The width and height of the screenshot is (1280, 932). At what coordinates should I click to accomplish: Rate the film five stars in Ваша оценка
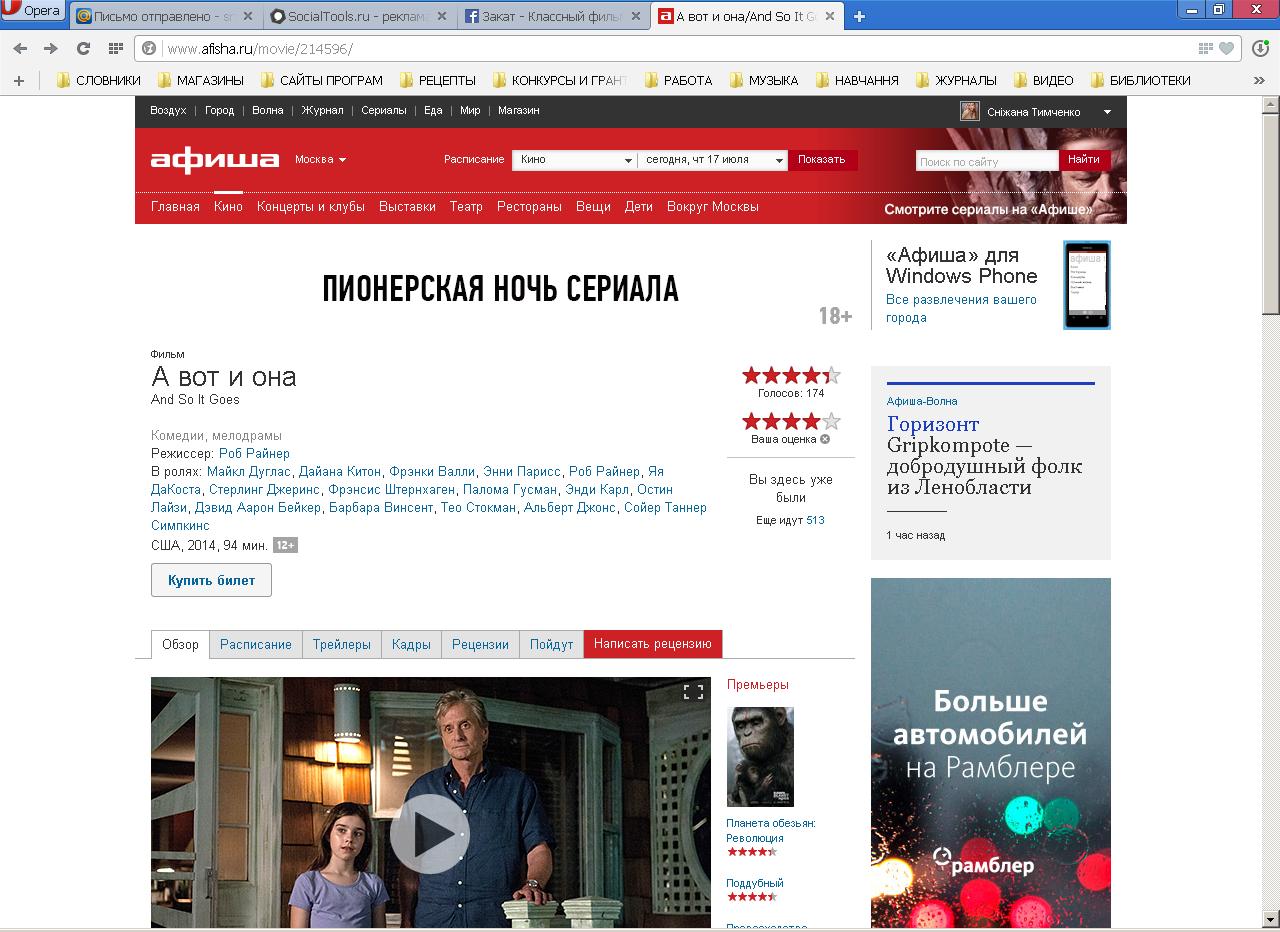tap(831, 421)
